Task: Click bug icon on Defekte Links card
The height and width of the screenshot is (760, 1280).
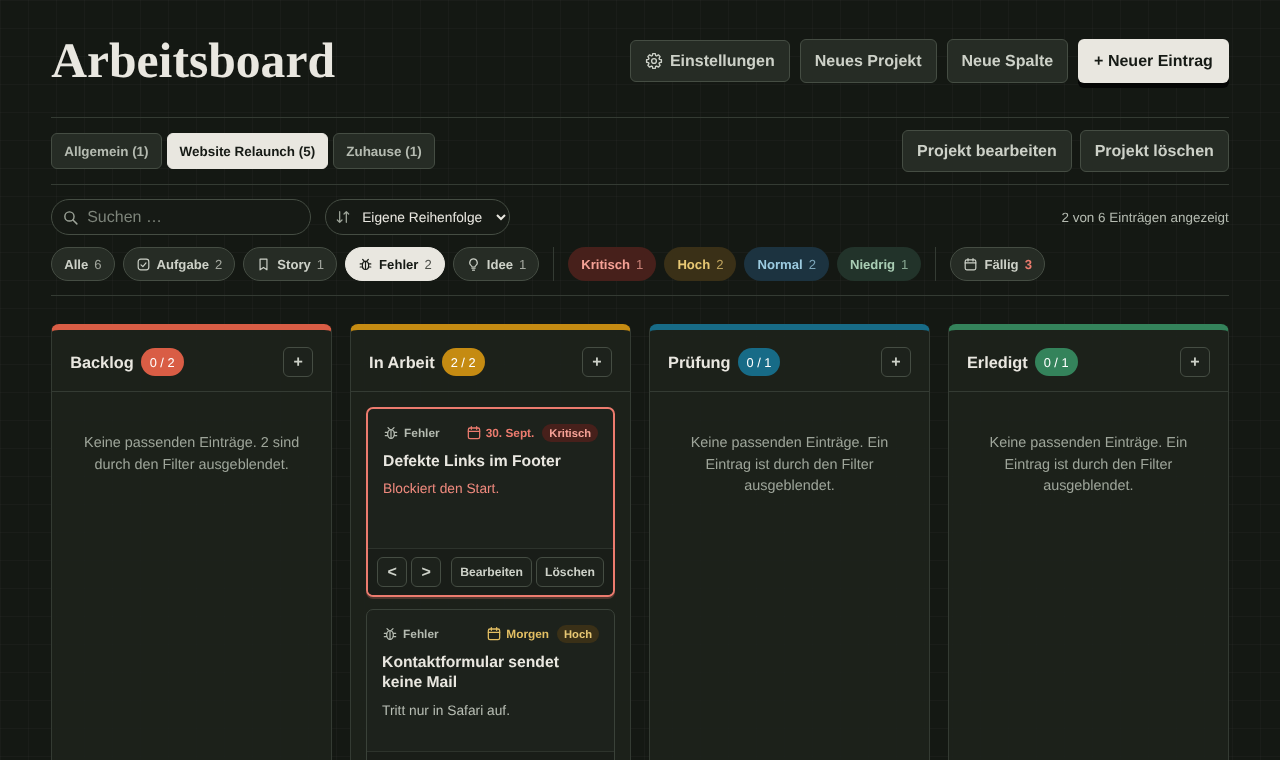Action: click(391, 433)
